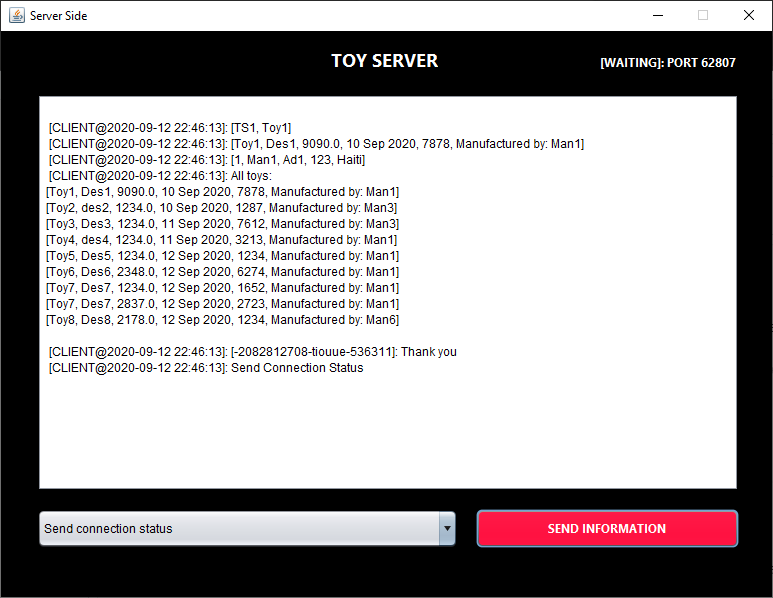Click the Java icon in the title bar
The width and height of the screenshot is (773, 598).
[x=17, y=15]
